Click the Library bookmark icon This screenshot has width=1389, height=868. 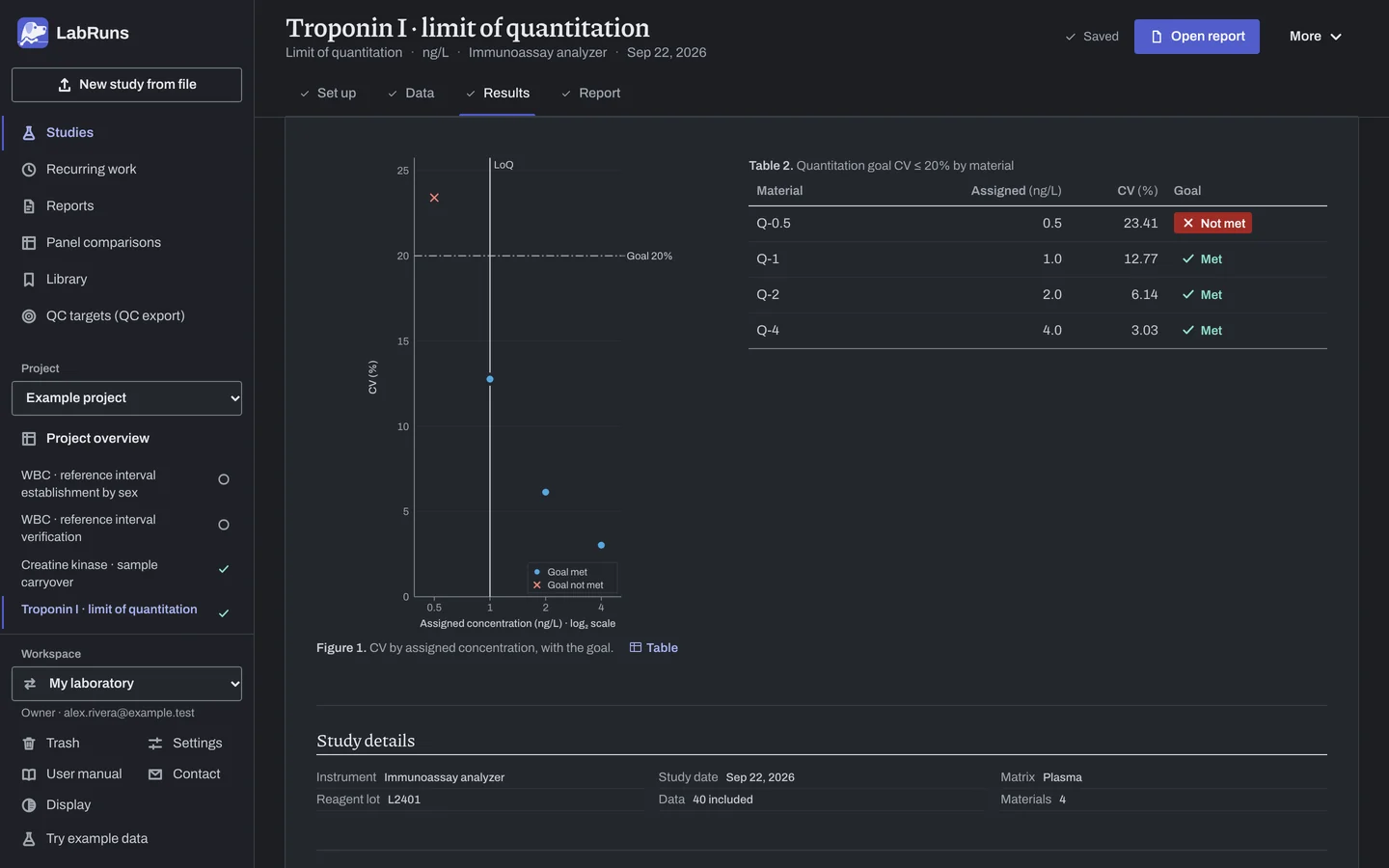pyautogui.click(x=29, y=280)
